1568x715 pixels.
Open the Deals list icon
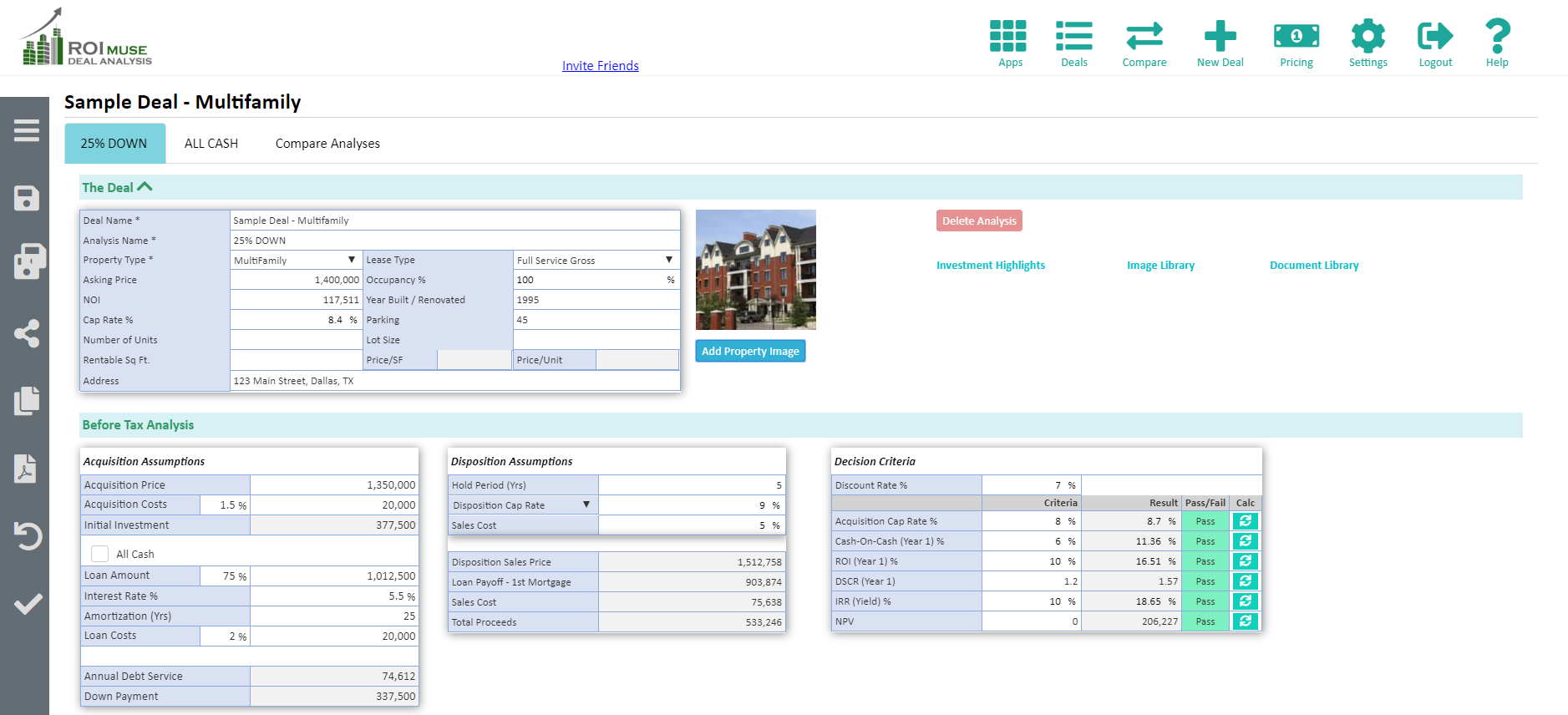(x=1074, y=36)
